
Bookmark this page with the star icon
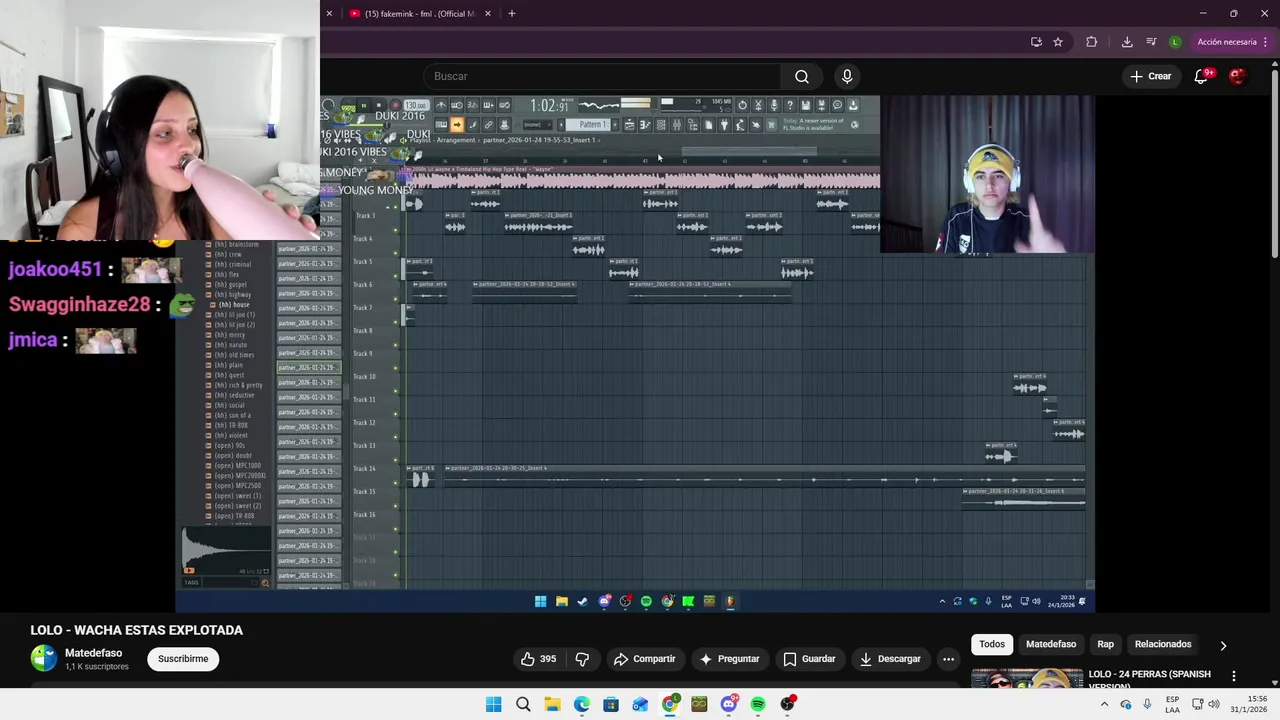pyautogui.click(x=1058, y=42)
